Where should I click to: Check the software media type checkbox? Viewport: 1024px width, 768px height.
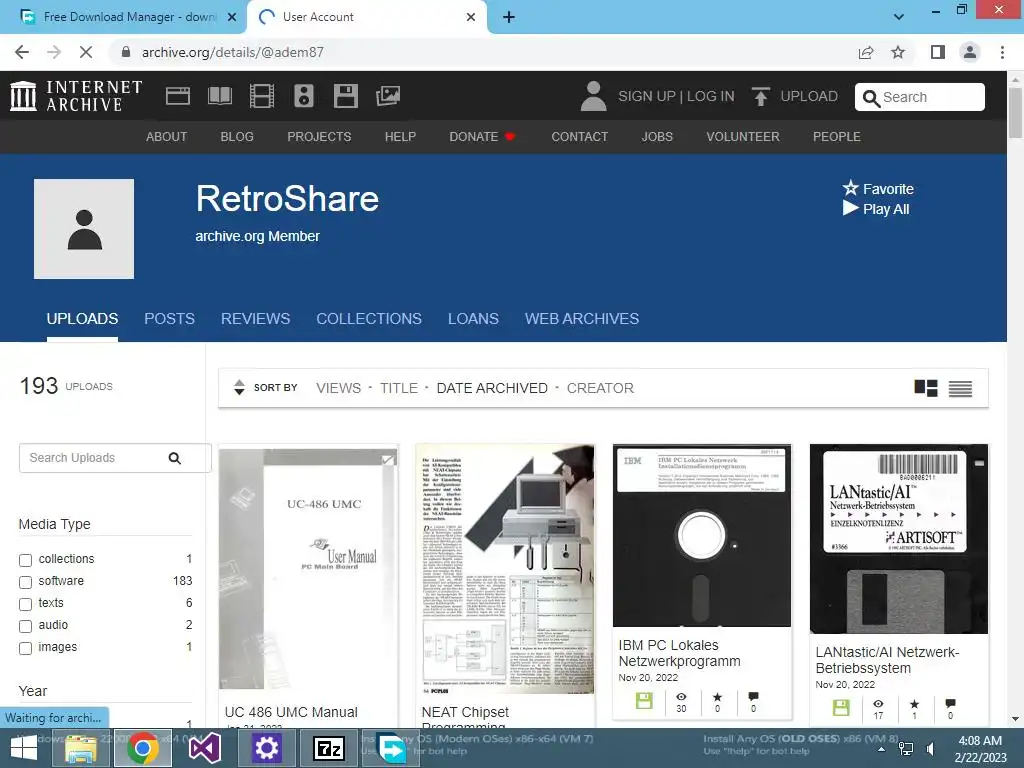tap(25, 582)
